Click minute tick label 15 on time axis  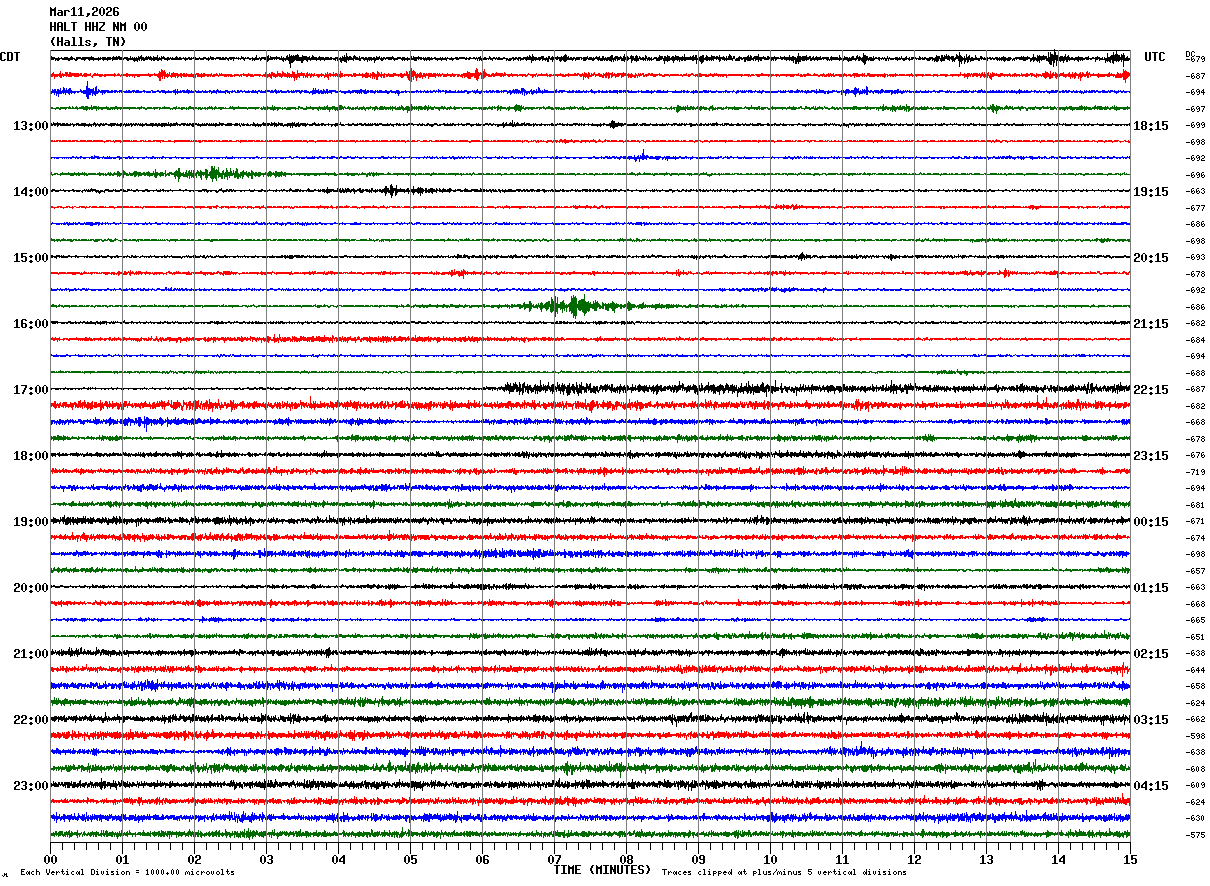pos(1130,859)
